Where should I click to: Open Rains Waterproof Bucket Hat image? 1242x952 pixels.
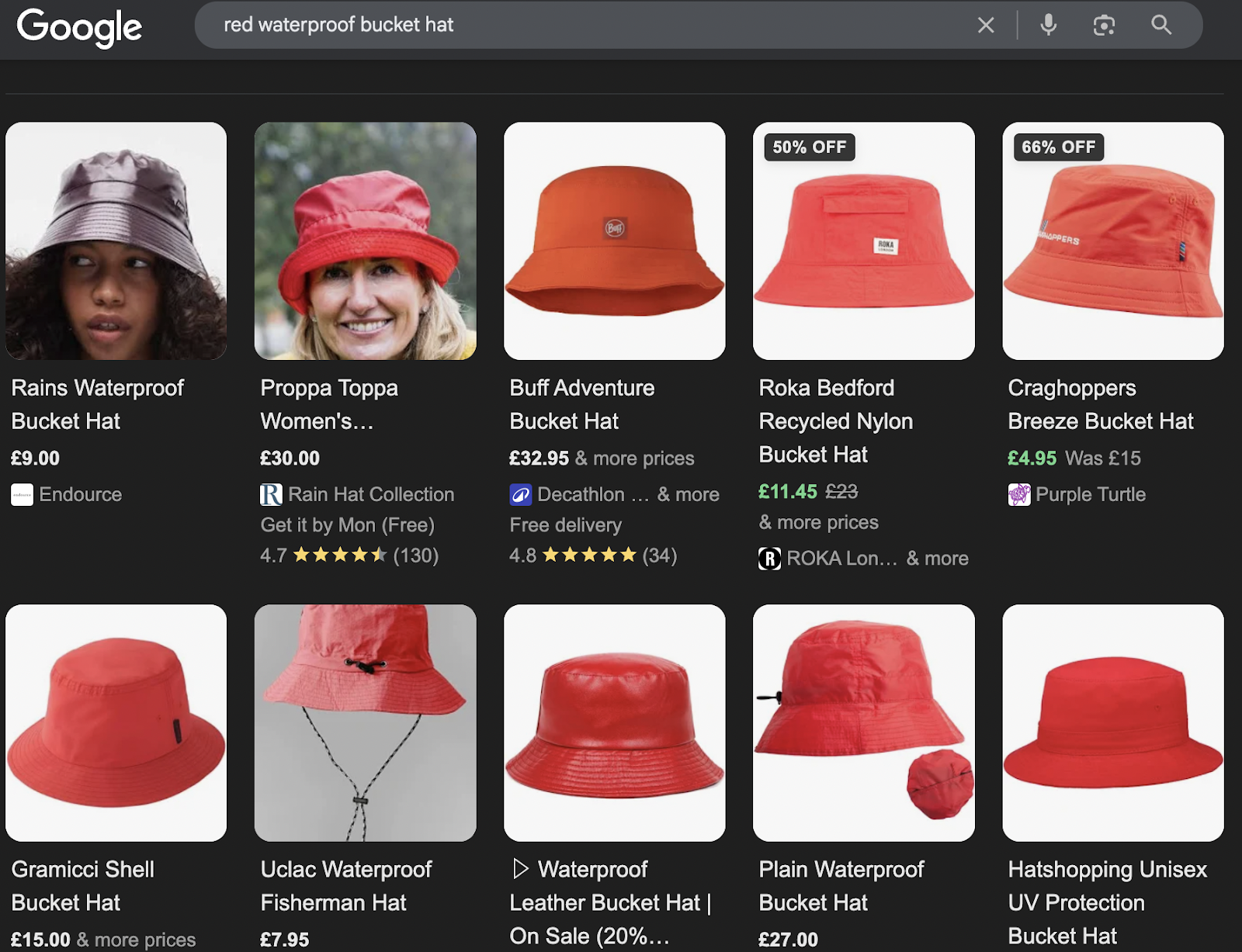coord(116,241)
